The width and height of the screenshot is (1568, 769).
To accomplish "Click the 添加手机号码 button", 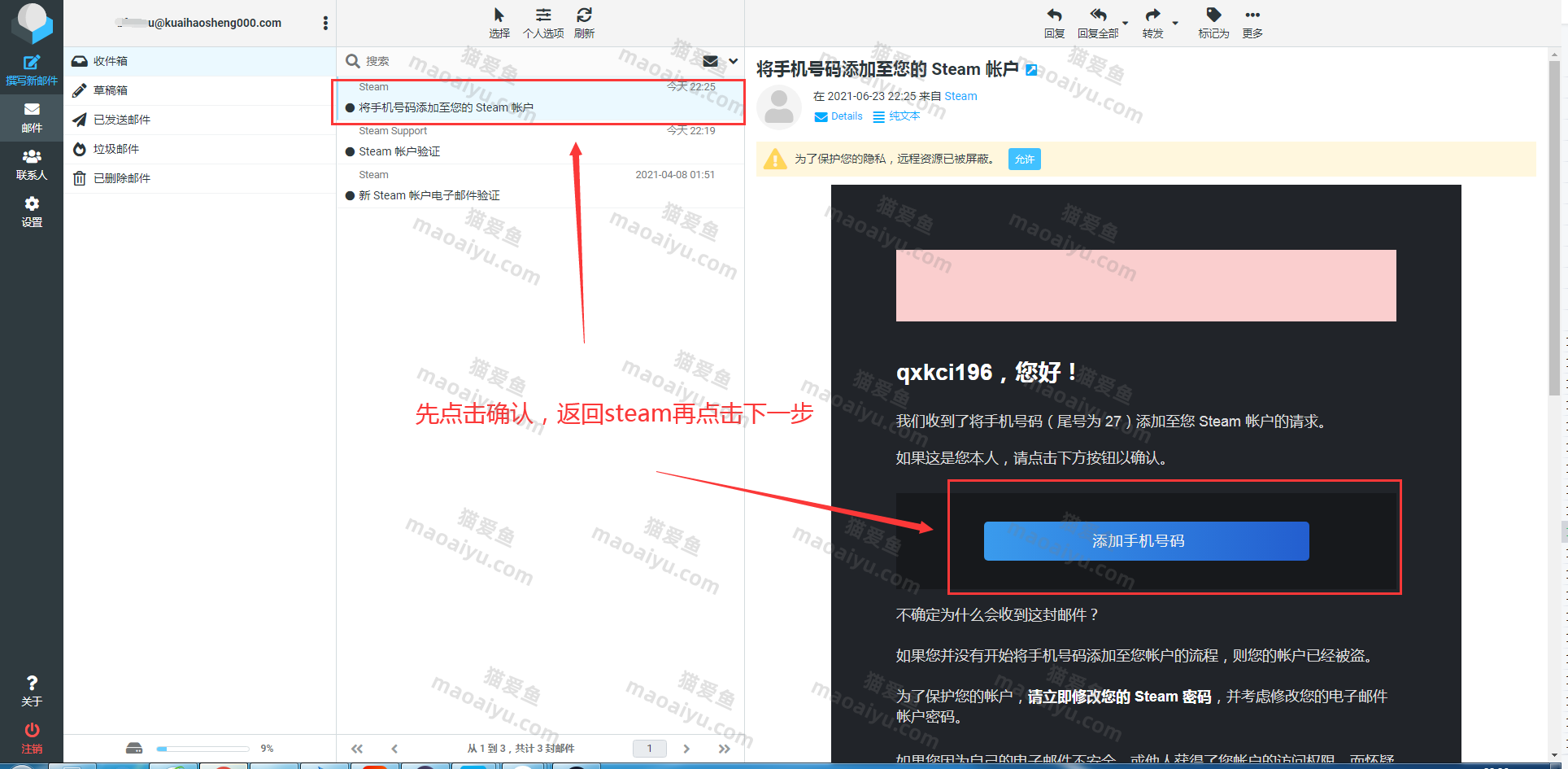I will [1145, 540].
